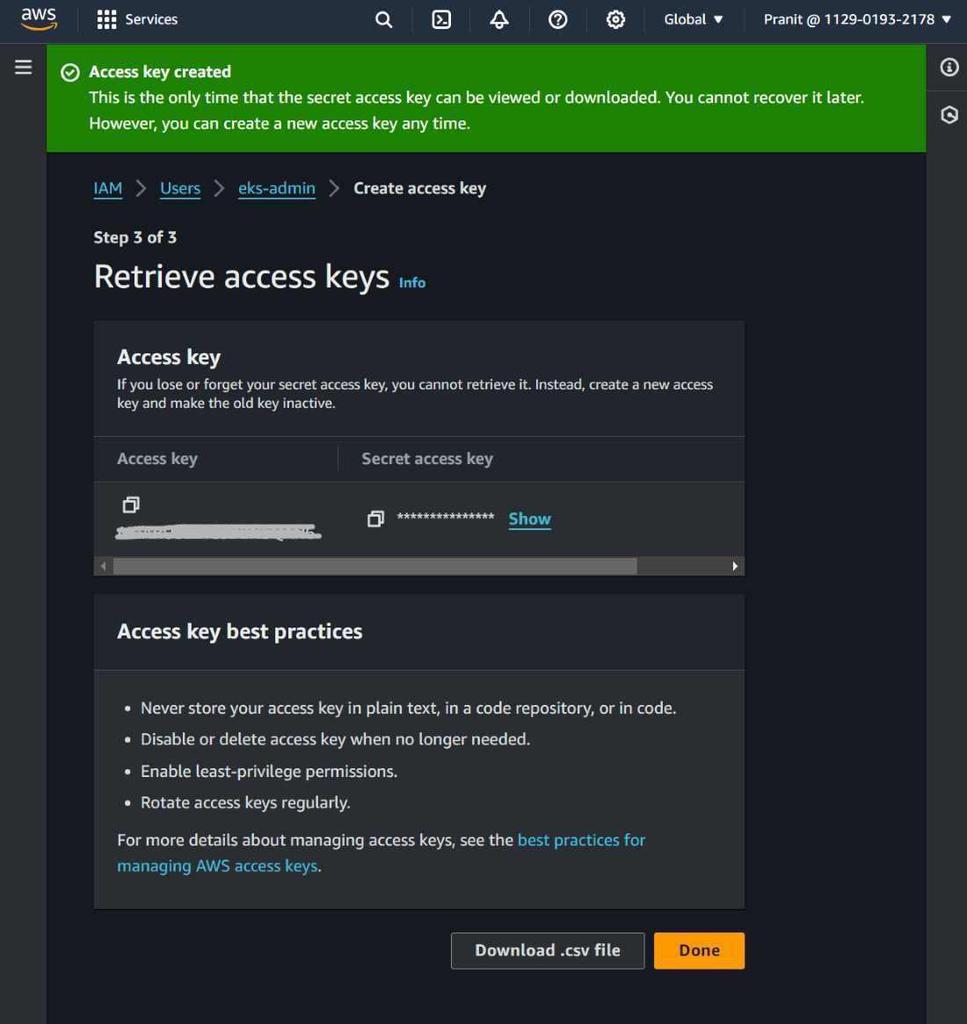Open the Info side panel on the right
Viewport: 967px width, 1024px height.
pos(947,67)
